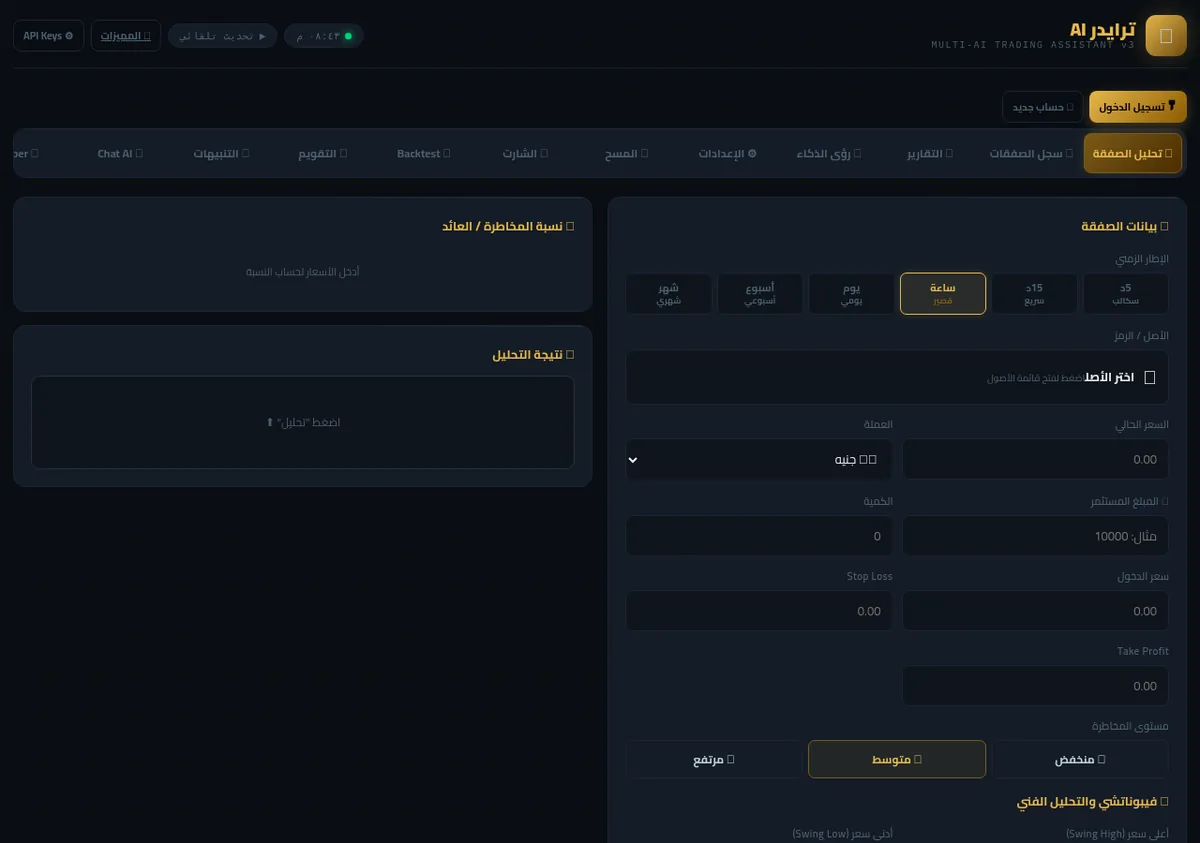The width and height of the screenshot is (1200, 843).
Task: Open اختر الأصل asset list selector
Action: point(897,377)
